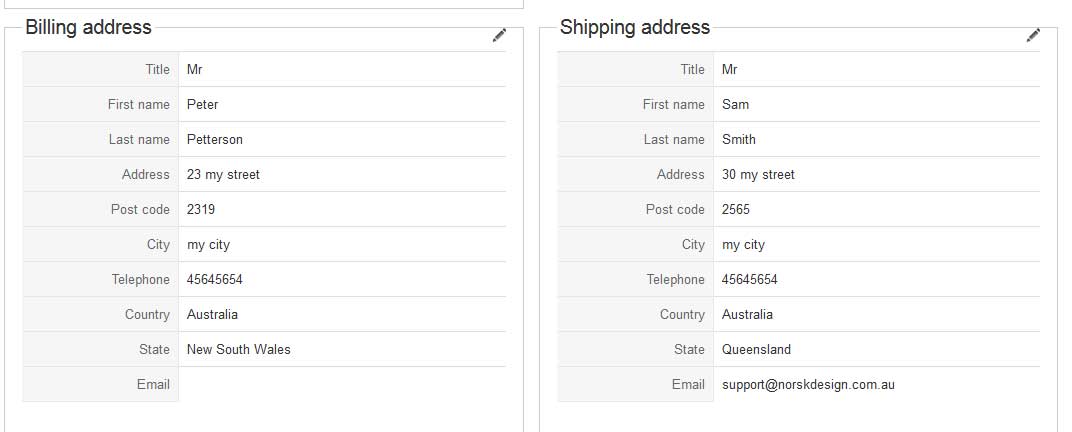Click the shipping Country value Australia
Screen dimensions: 1072x432
point(747,315)
